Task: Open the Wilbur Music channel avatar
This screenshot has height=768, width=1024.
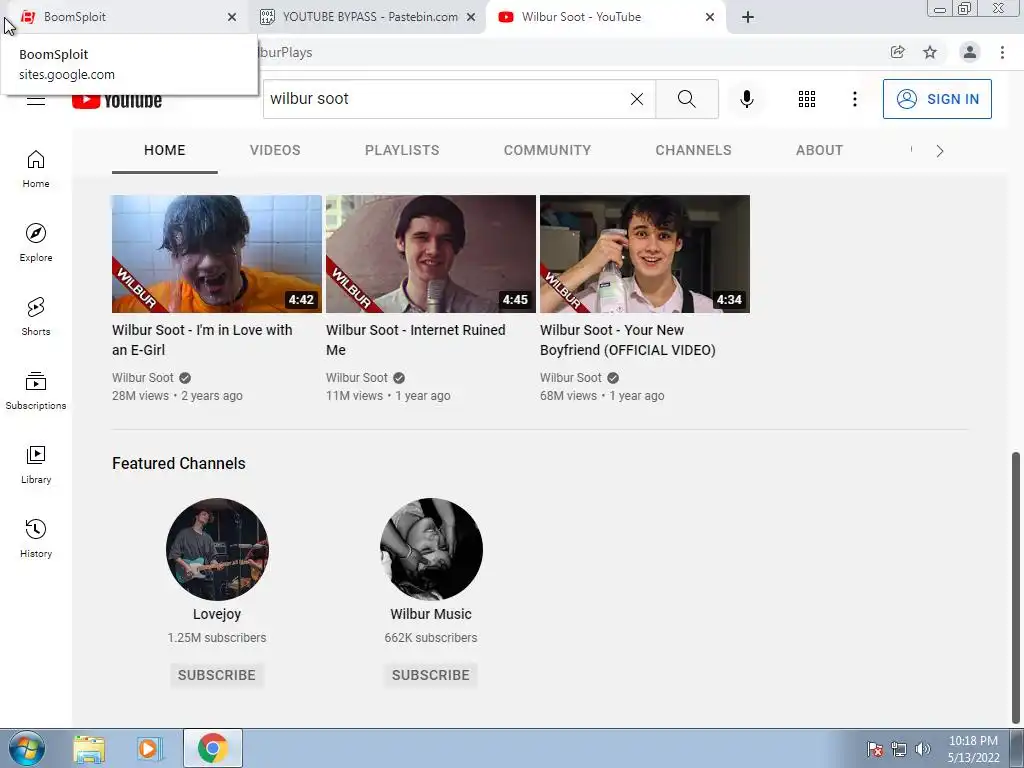Action: click(431, 549)
